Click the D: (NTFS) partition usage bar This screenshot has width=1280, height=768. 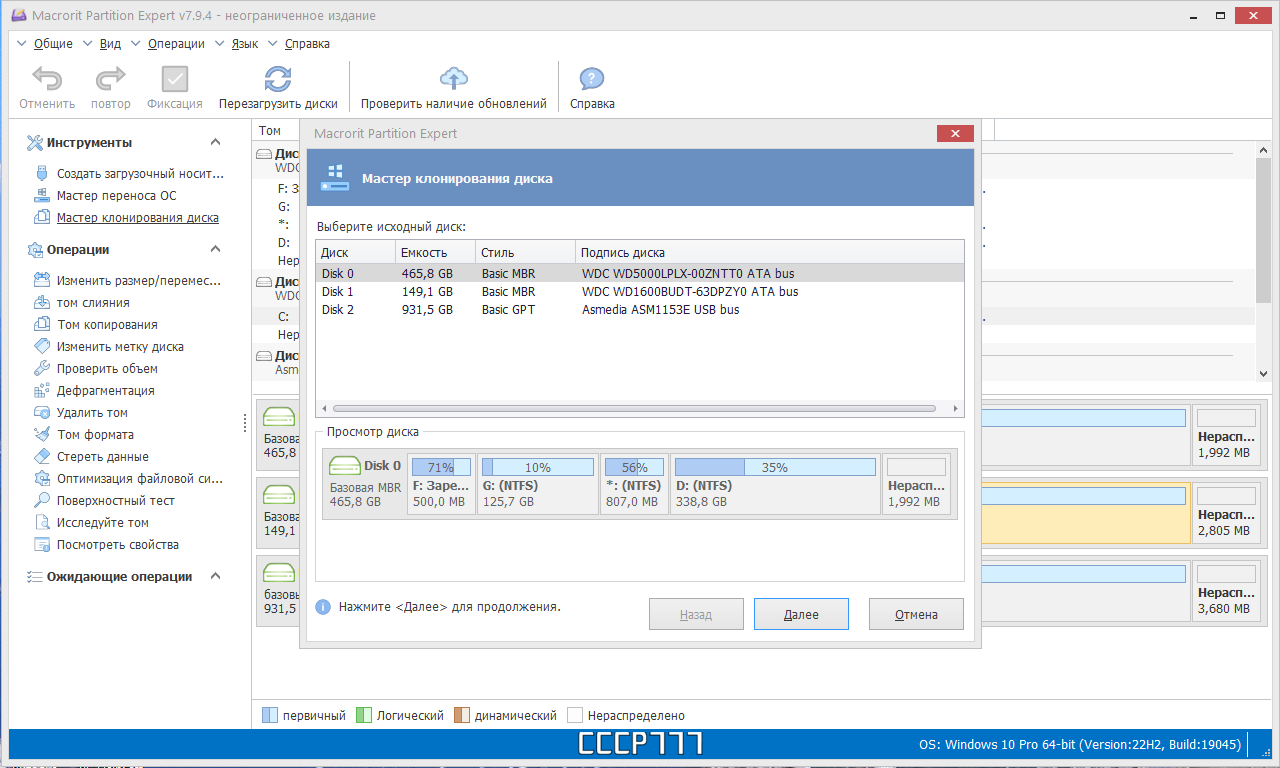click(775, 467)
